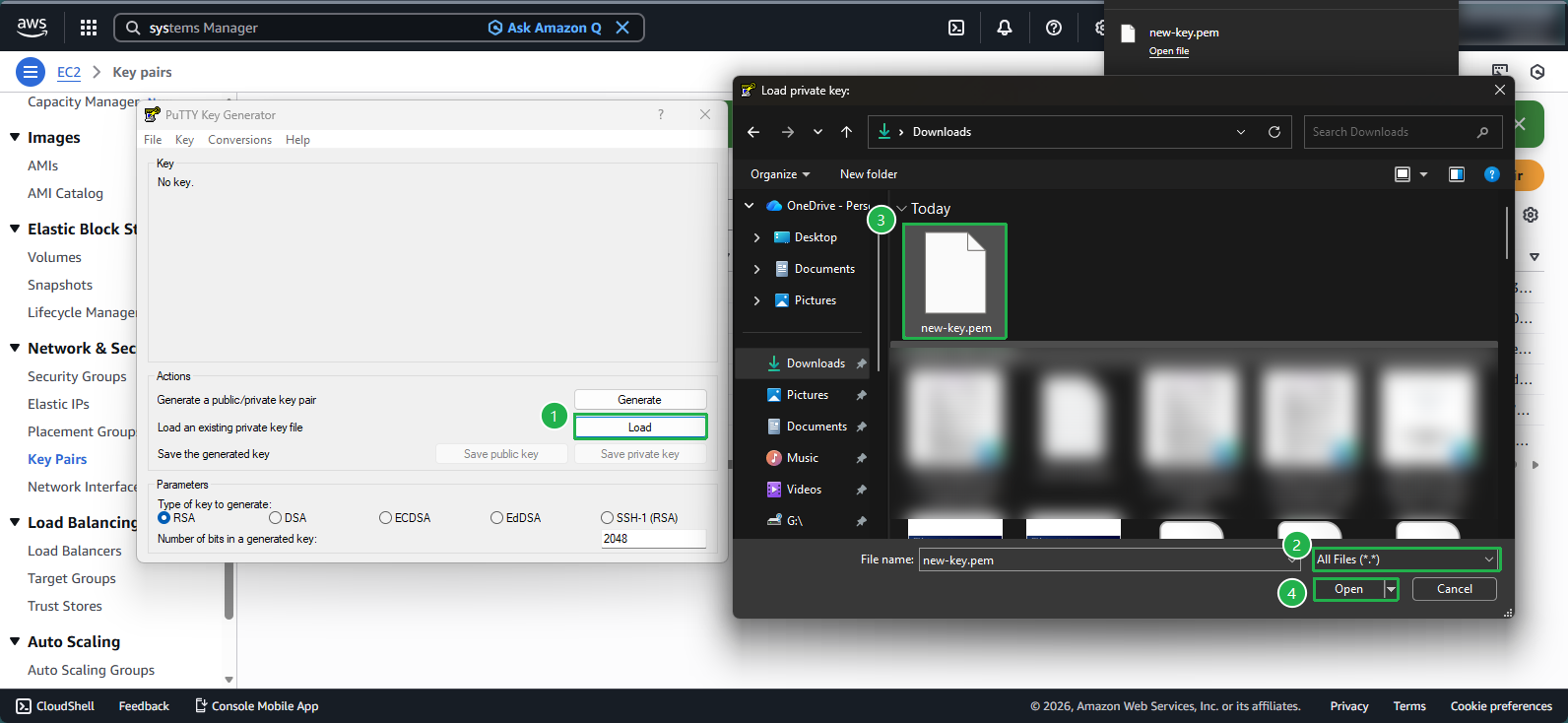This screenshot has width=1568, height=723.
Task: Open the AWS services grid menu
Action: tap(89, 28)
